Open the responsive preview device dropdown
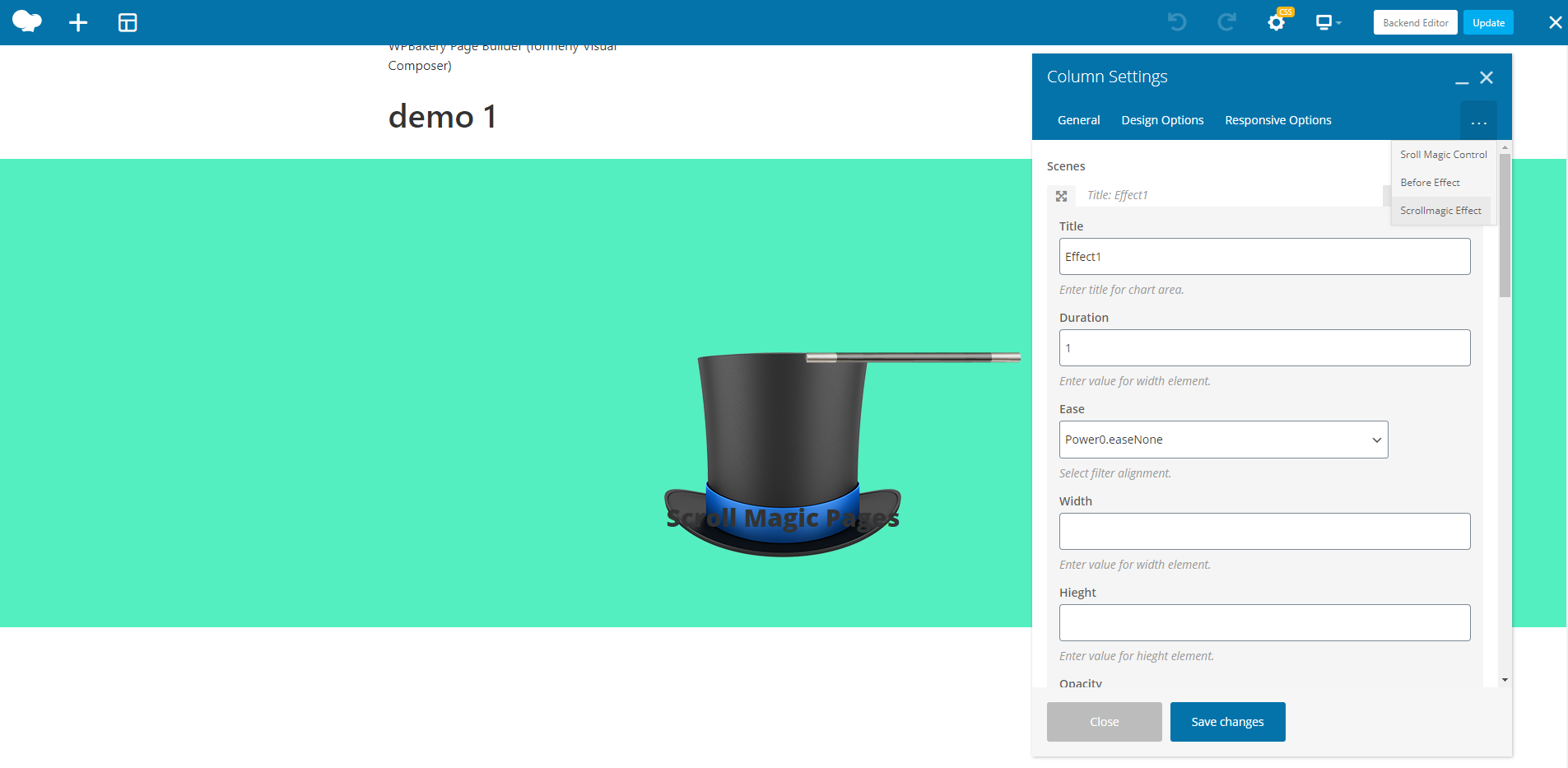The height and width of the screenshot is (768, 1568). pos(1328,22)
